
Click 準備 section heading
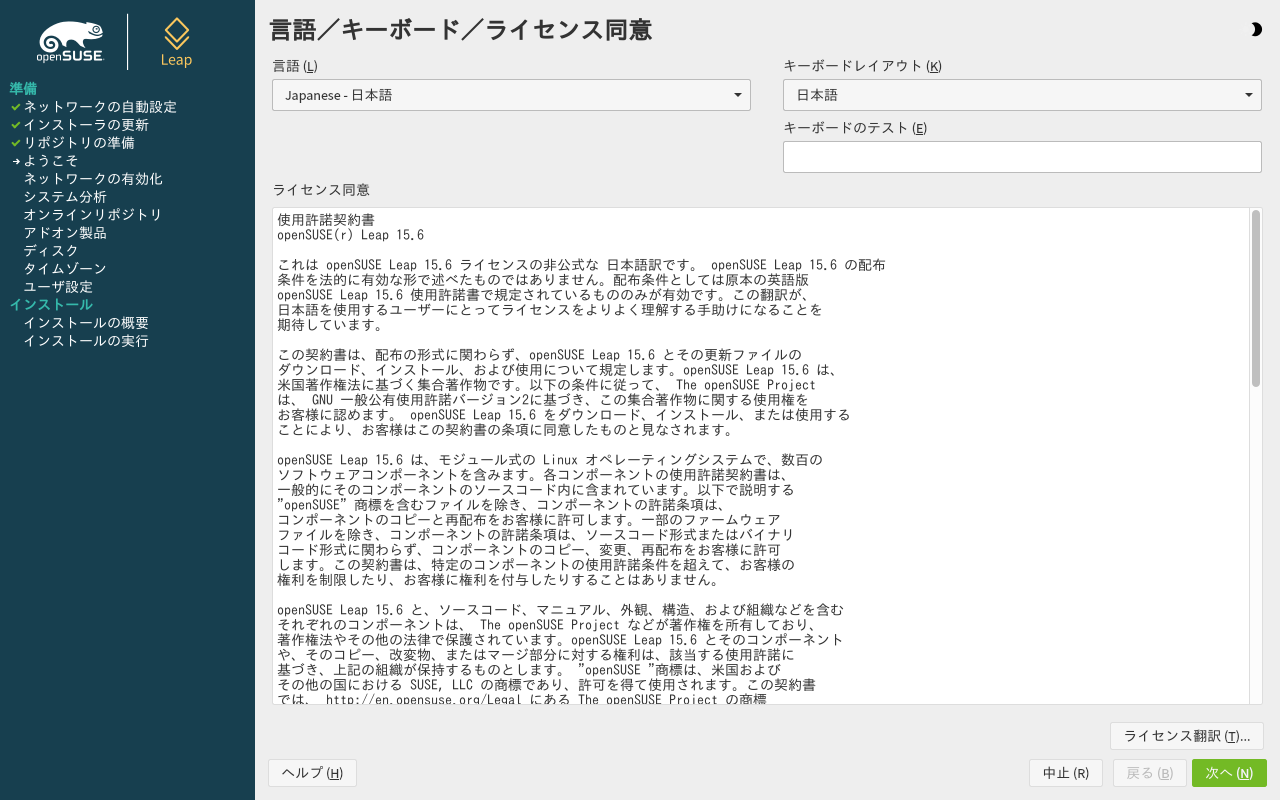click(23, 88)
